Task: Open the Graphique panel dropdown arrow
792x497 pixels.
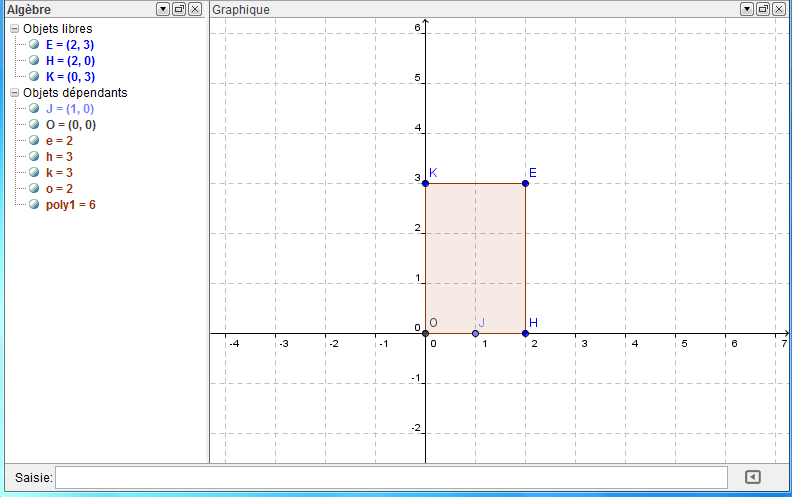Action: (x=746, y=9)
